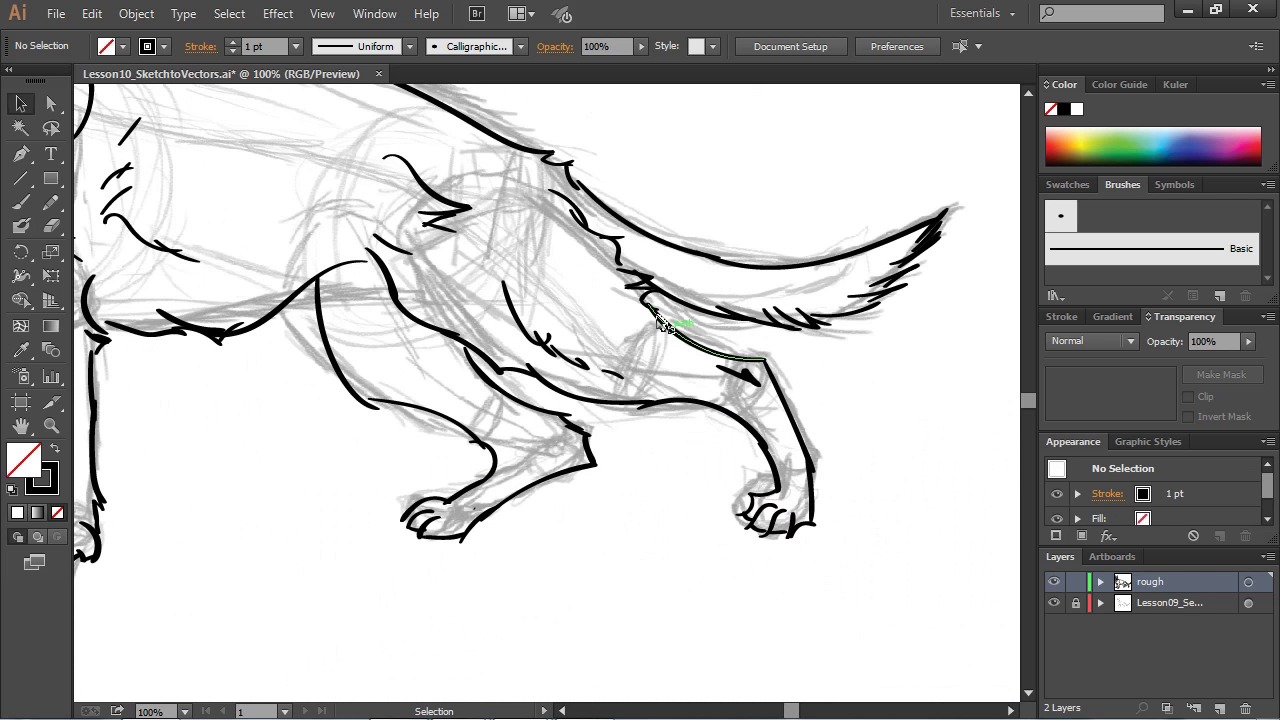Viewport: 1280px width, 720px height.
Task: Open the Effect menu
Action: (x=278, y=14)
